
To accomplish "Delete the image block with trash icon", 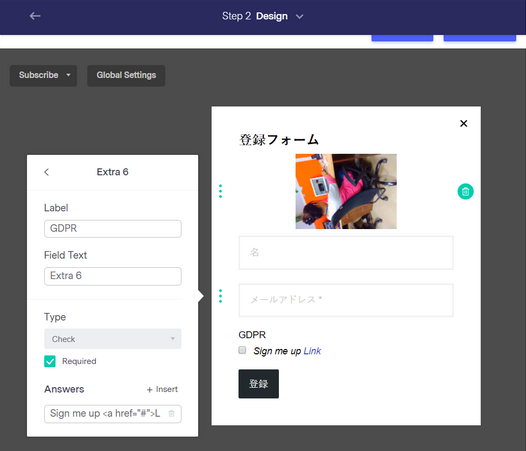I will [465, 192].
